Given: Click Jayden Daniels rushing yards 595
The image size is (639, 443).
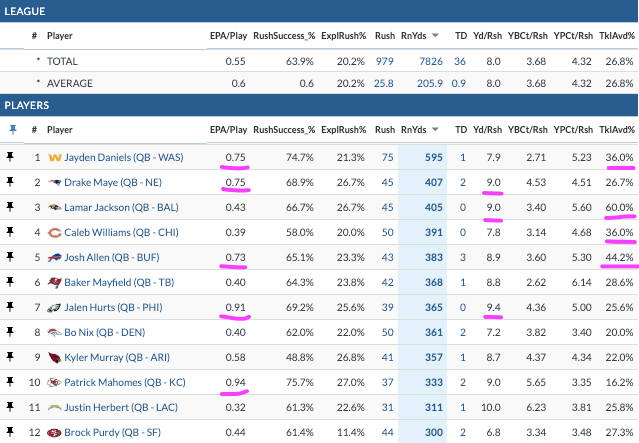Looking at the screenshot, I should [x=434, y=157].
